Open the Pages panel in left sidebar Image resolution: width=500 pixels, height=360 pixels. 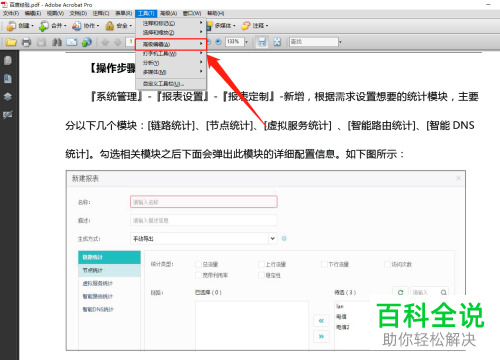pos(8,61)
